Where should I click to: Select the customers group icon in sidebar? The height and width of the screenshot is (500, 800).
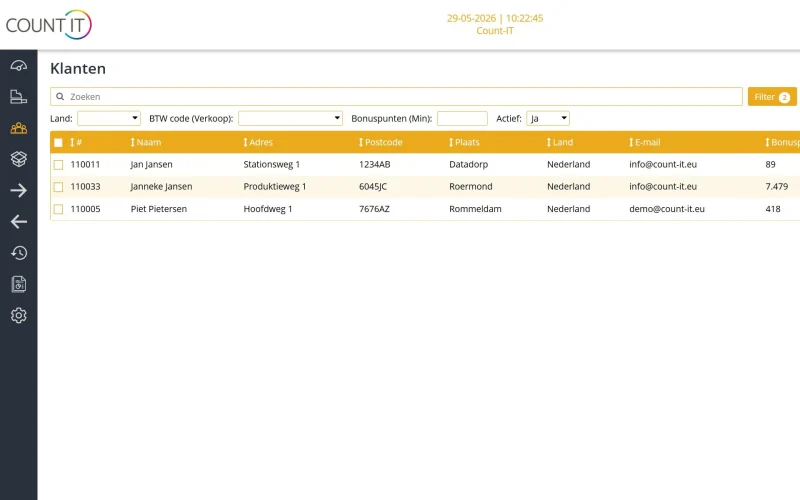click(18, 128)
